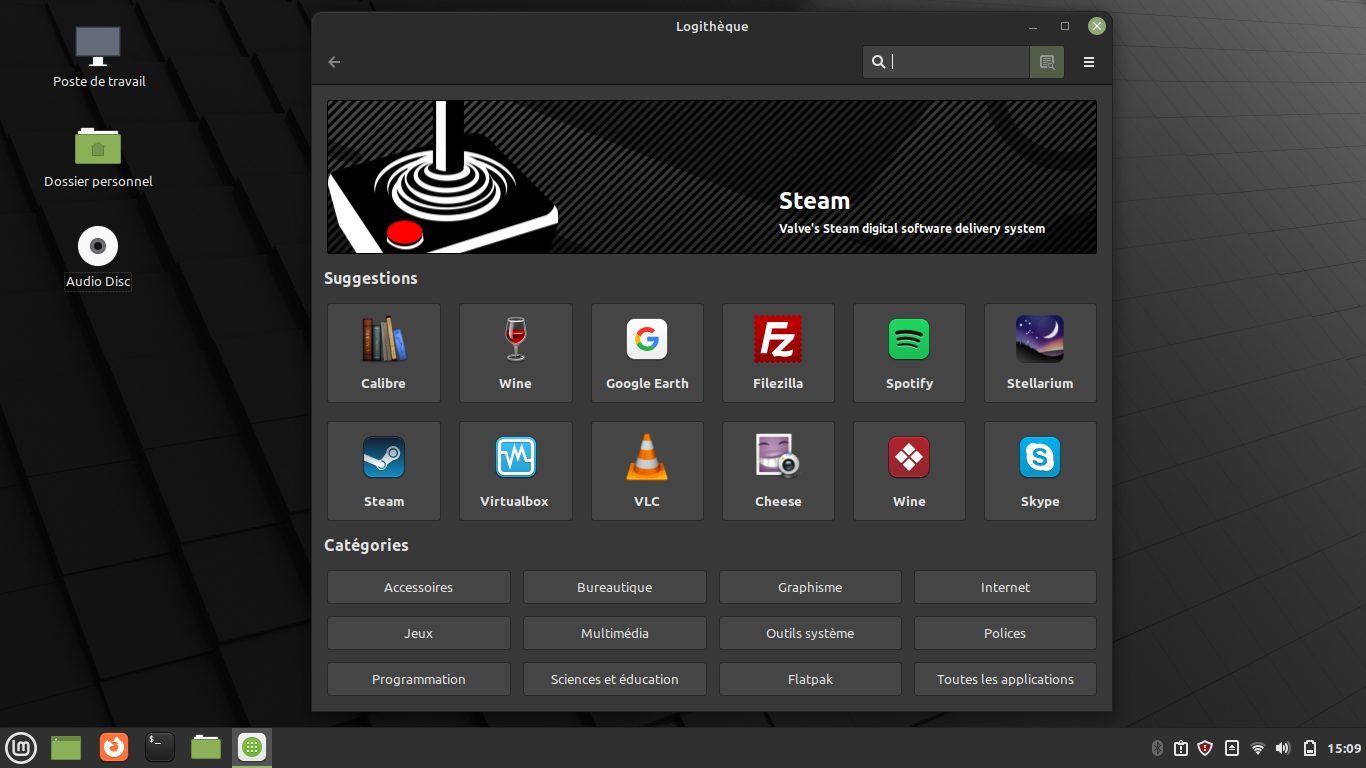Check the battery status icon
The image size is (1366, 768).
tap(1309, 748)
